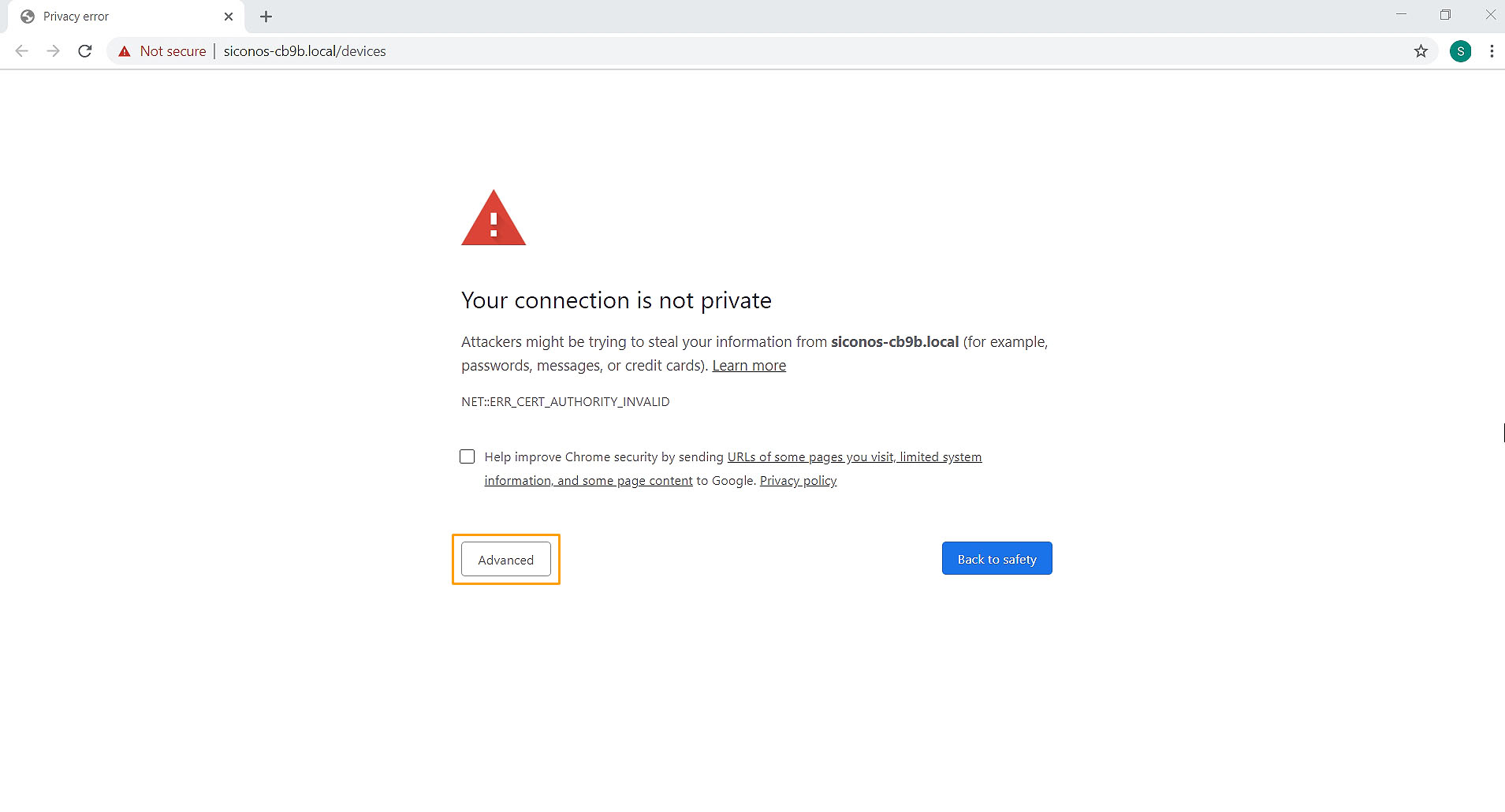Bookmark this page with the star
Screen dimensions: 1505x812
(1421, 51)
